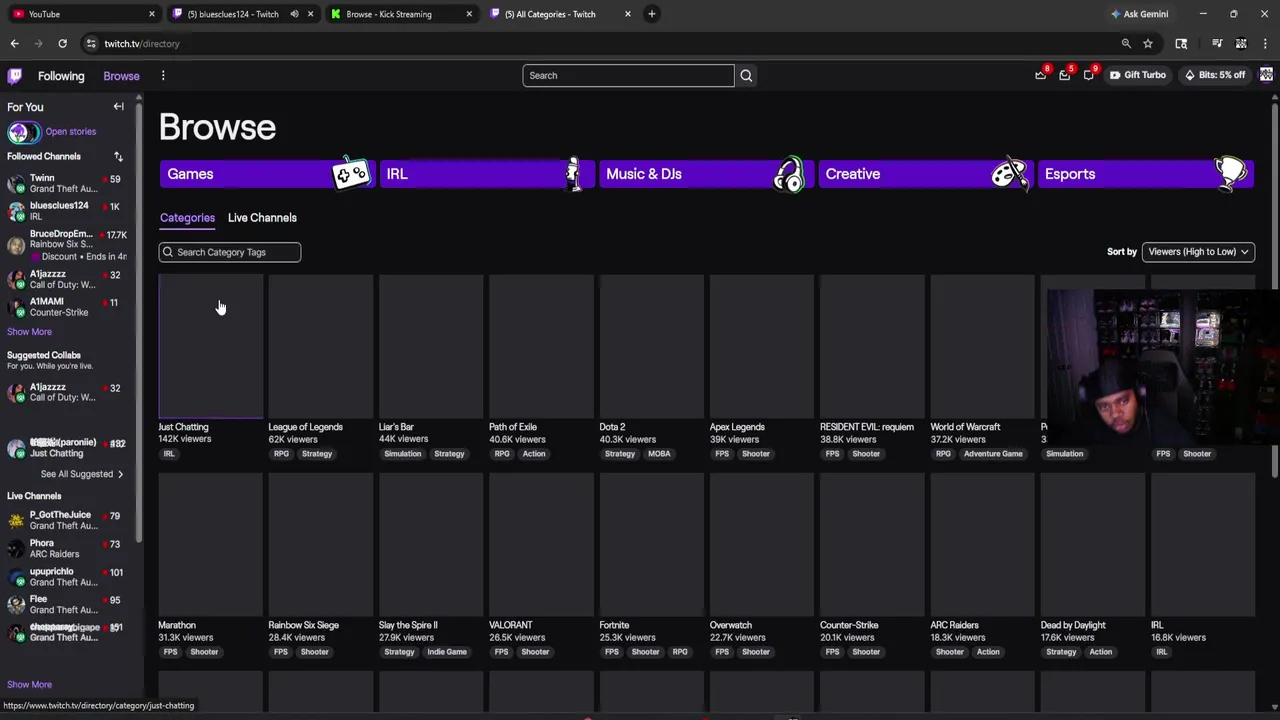Open the VALORANT category title
The width and height of the screenshot is (1280, 720).
click(x=510, y=625)
